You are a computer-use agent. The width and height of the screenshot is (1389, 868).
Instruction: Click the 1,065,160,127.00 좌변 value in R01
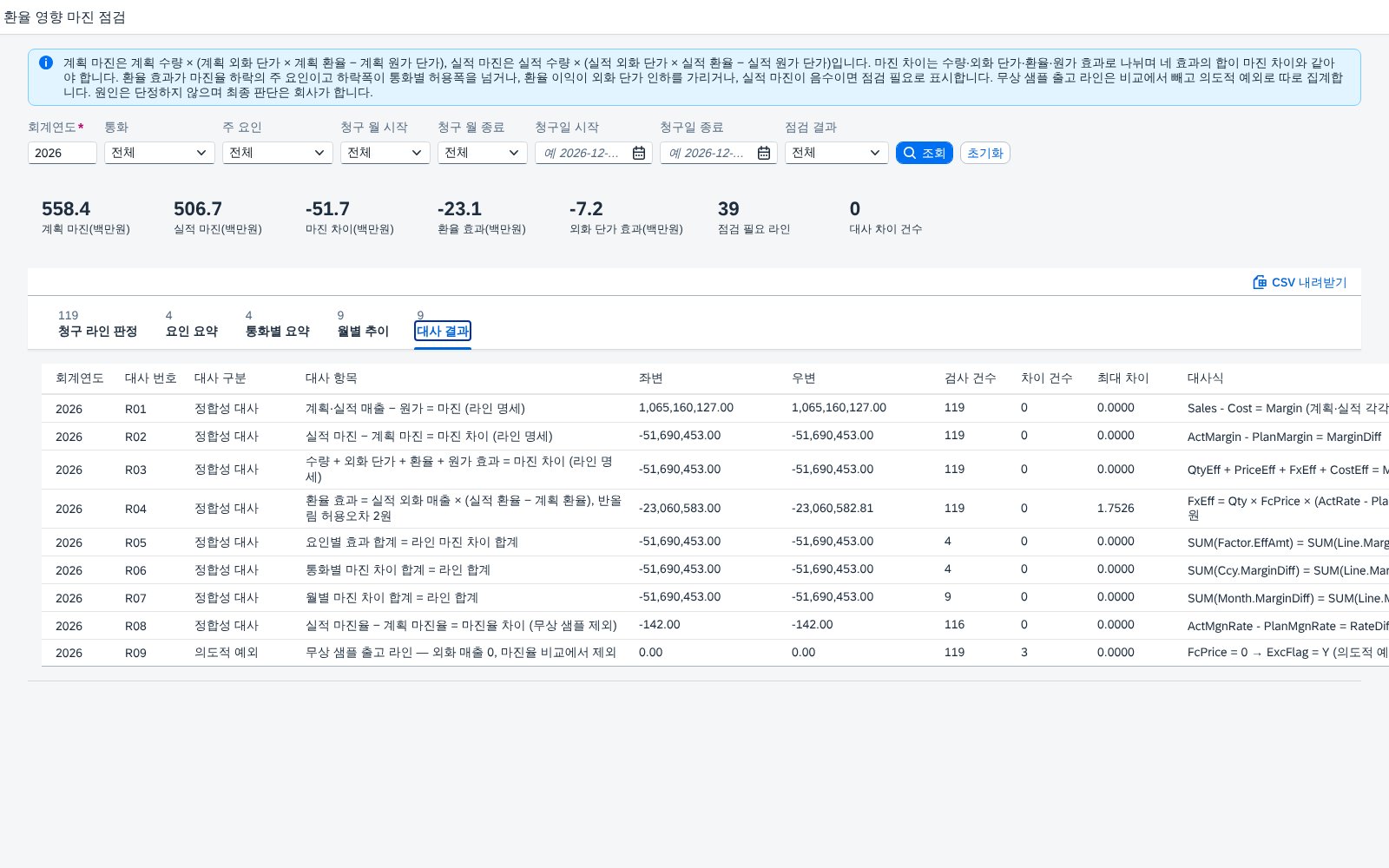click(x=686, y=408)
